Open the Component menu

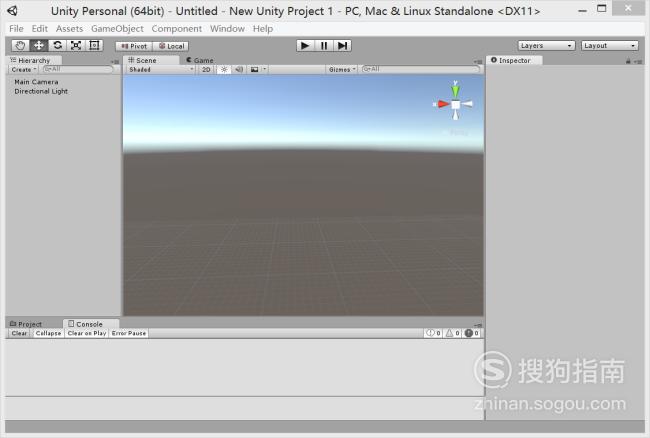(x=177, y=29)
